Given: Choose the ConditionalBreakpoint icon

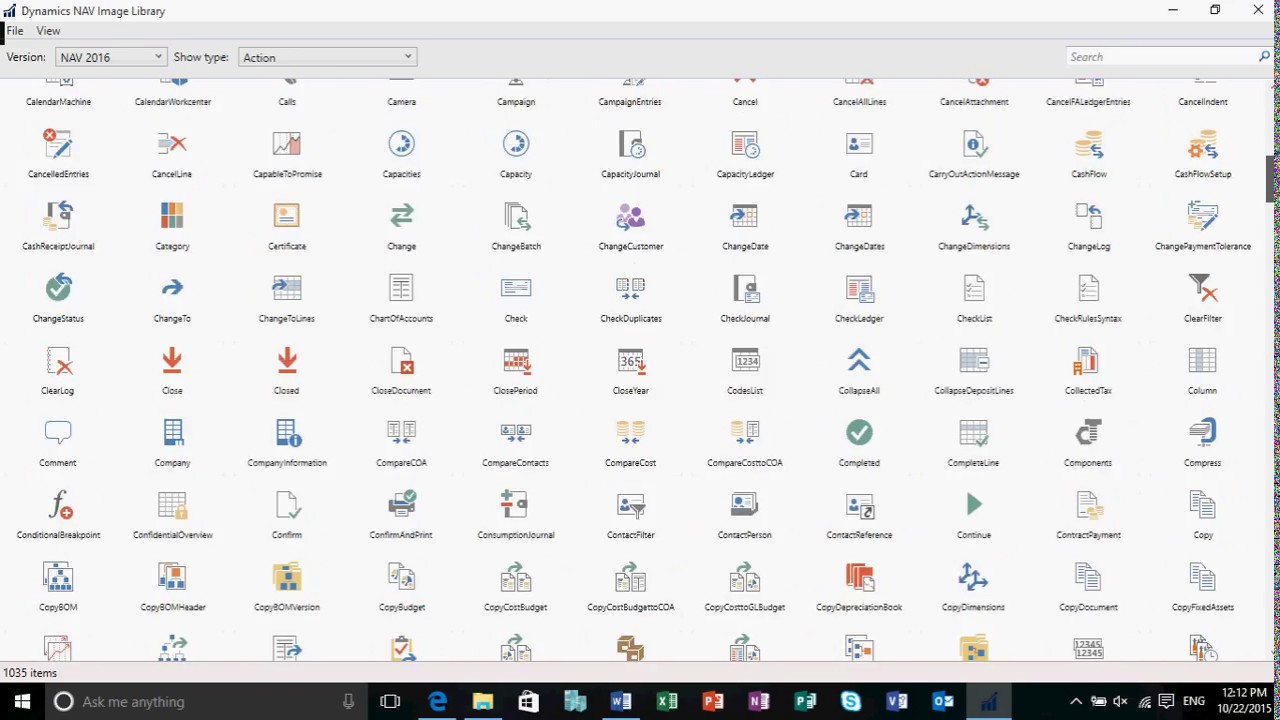Looking at the screenshot, I should point(58,504).
